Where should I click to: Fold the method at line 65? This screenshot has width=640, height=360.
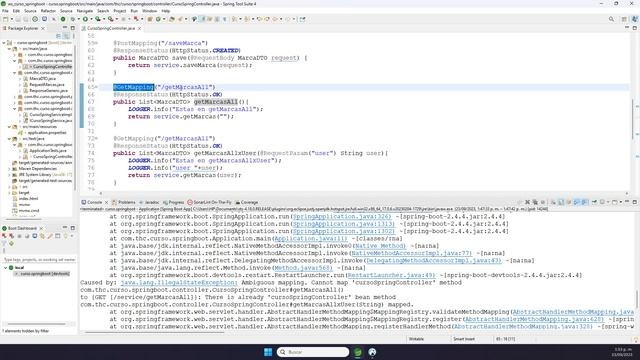click(96, 87)
